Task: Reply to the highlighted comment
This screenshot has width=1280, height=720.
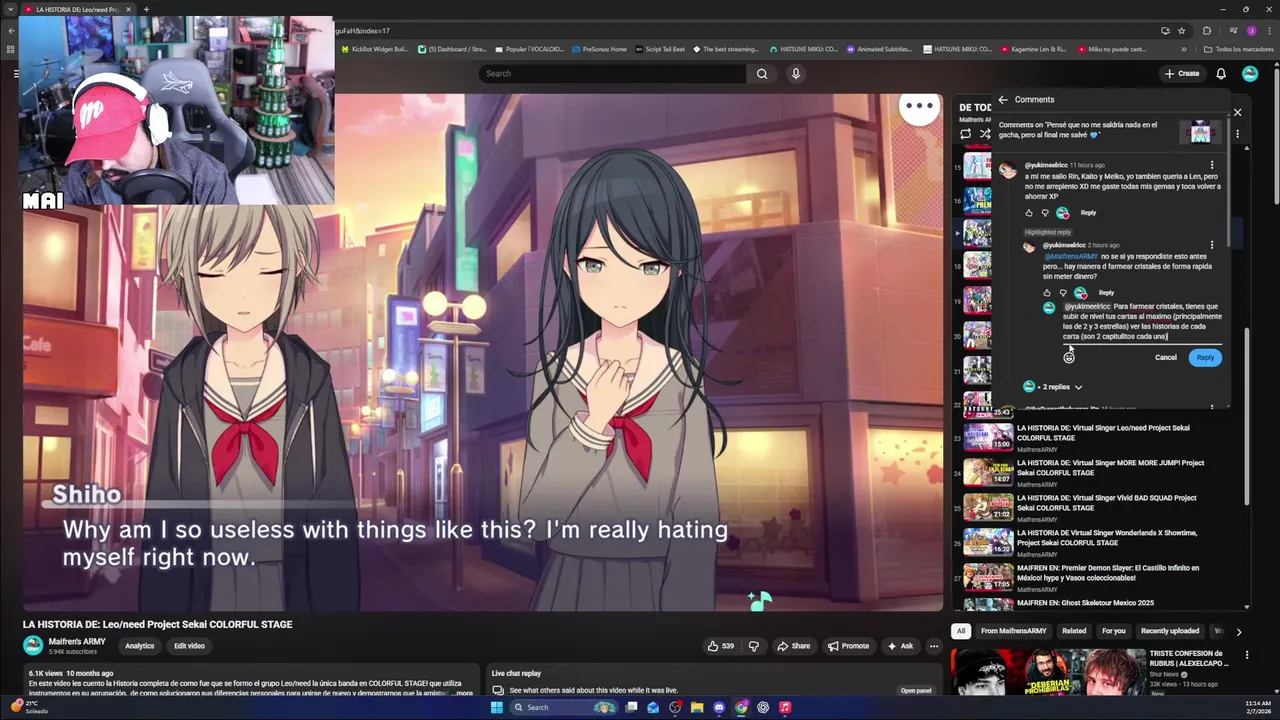Action: [x=1106, y=293]
